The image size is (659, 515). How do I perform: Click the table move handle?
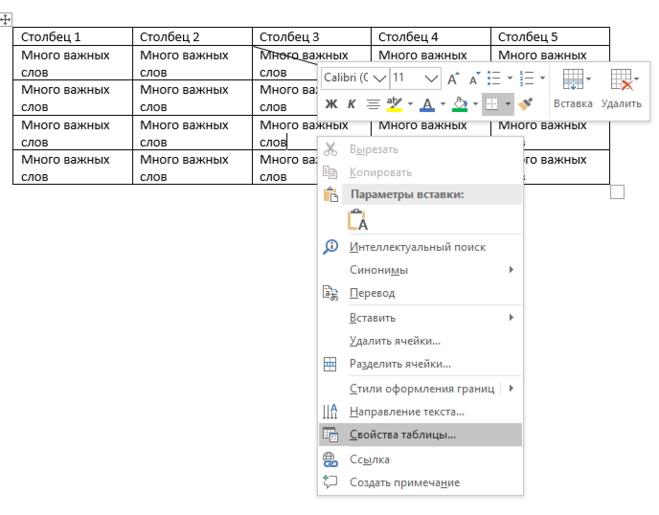pos(6,19)
